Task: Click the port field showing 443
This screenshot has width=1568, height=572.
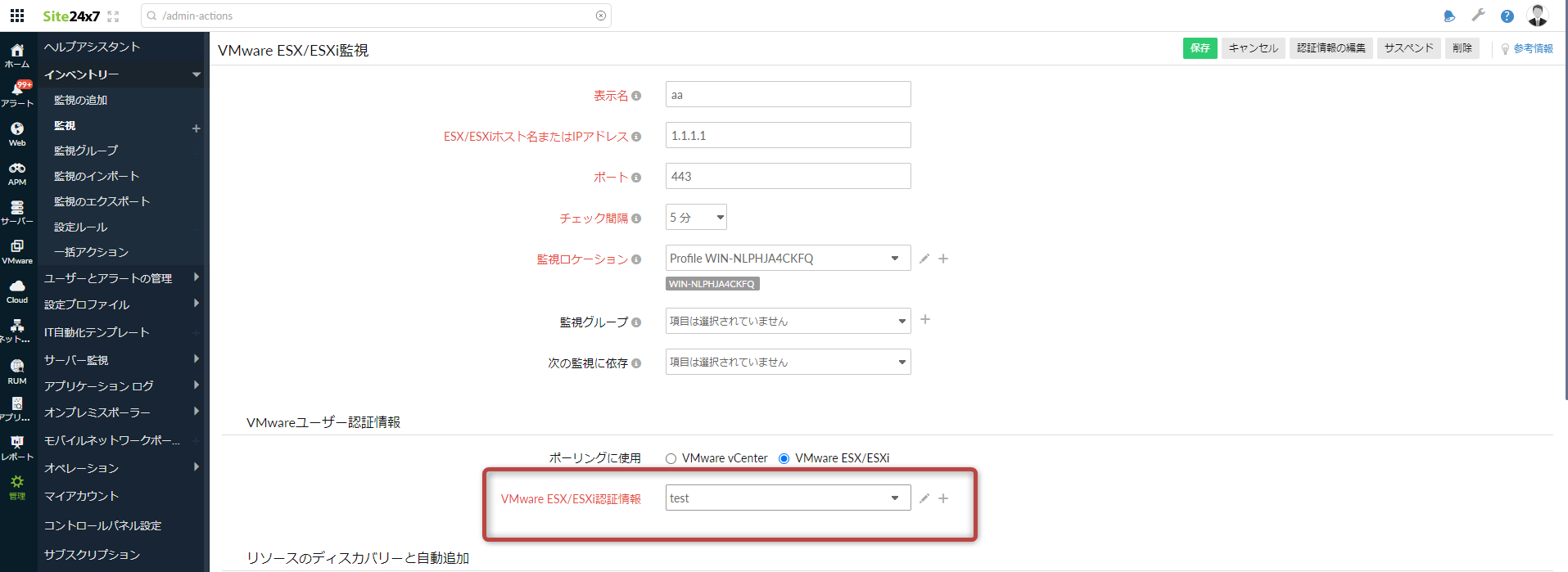Action: tap(788, 176)
